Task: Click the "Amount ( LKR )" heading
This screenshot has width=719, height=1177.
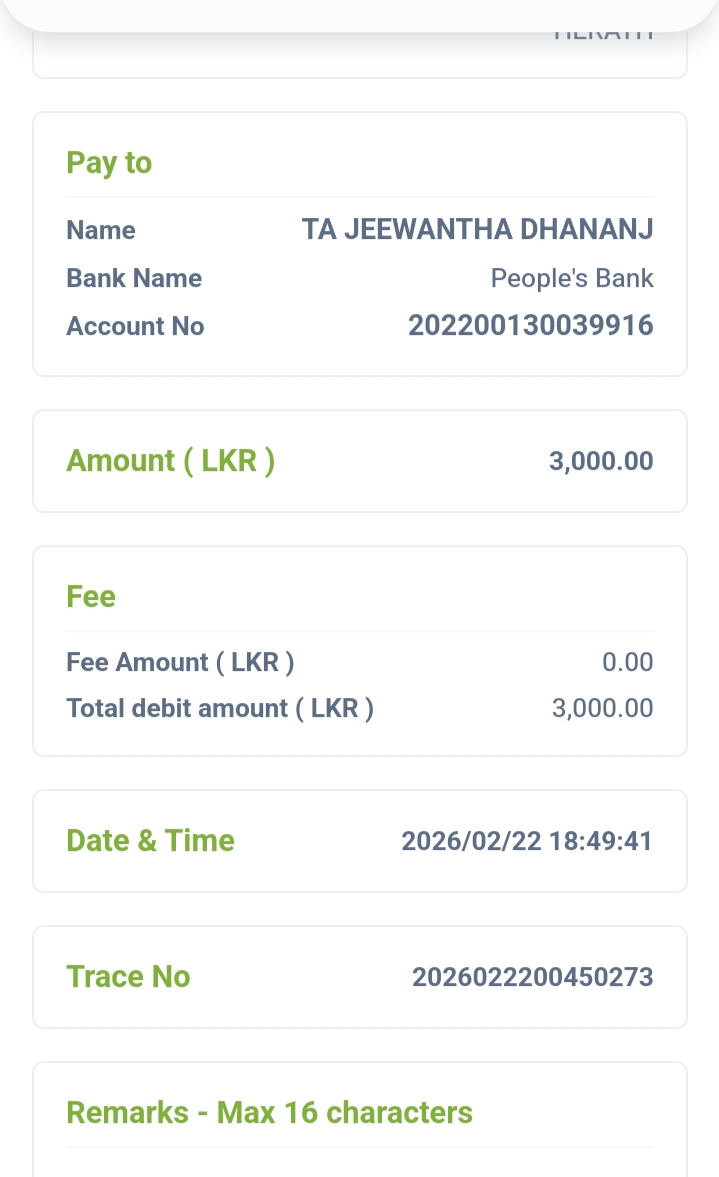Action: [x=170, y=461]
